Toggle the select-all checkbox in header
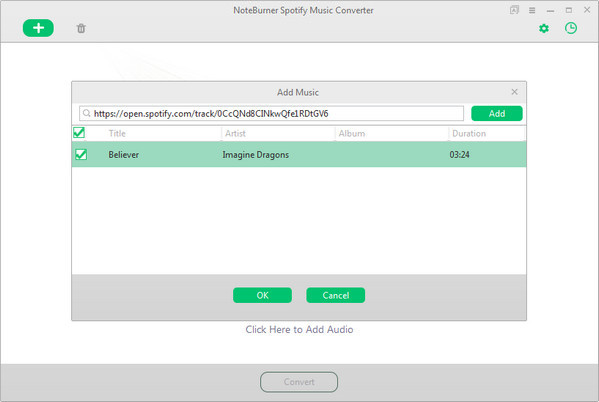 pos(79,133)
